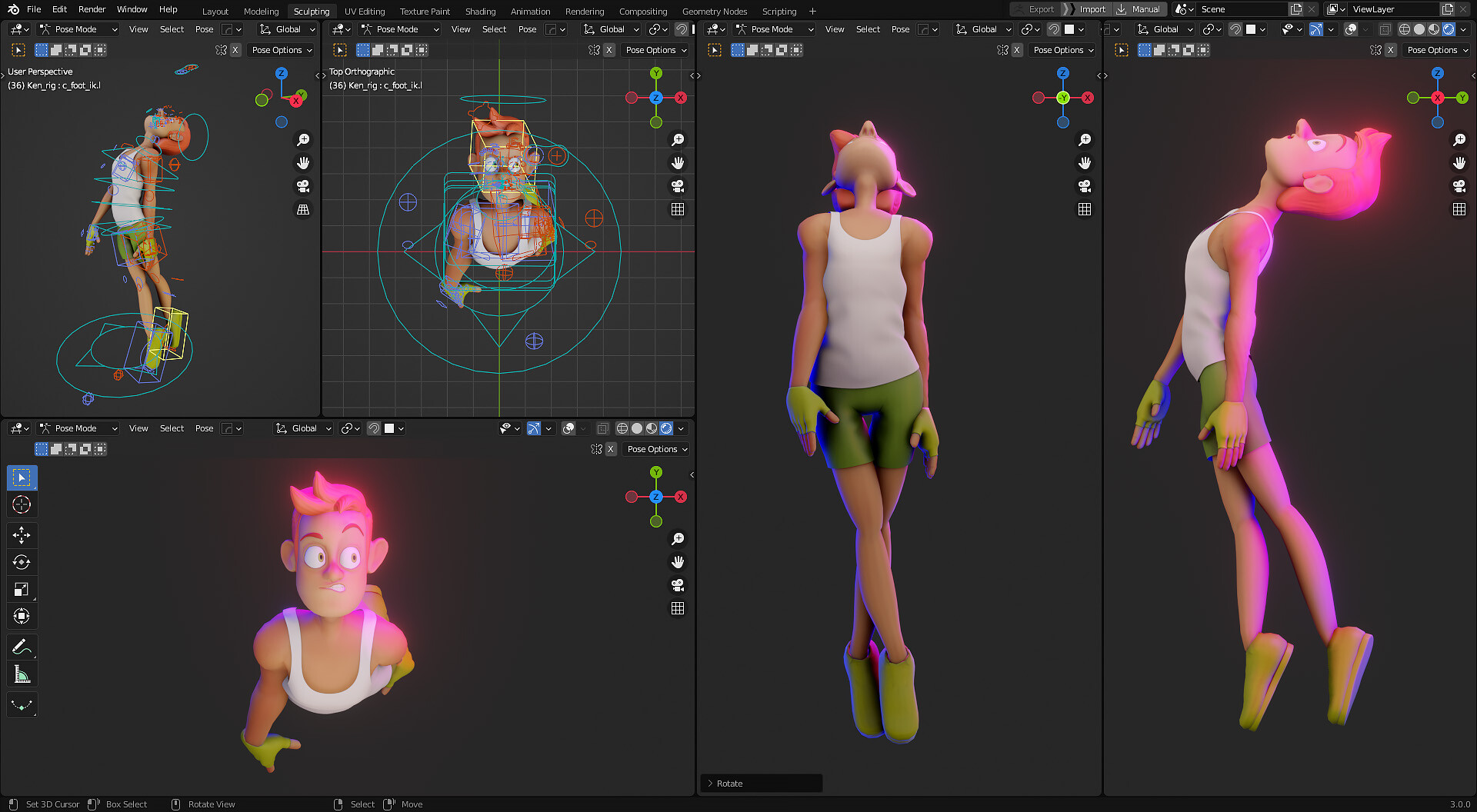Select the Move tool in the left toolbar

(x=22, y=535)
